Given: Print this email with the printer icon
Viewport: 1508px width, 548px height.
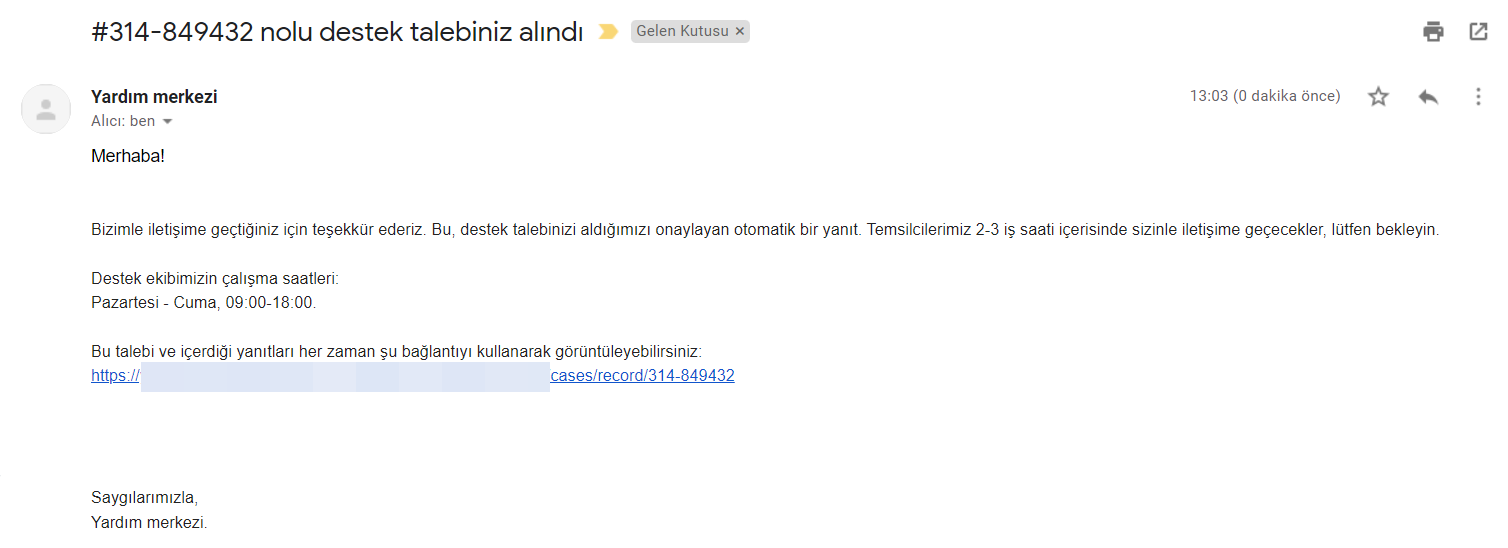Looking at the screenshot, I should [x=1433, y=31].
